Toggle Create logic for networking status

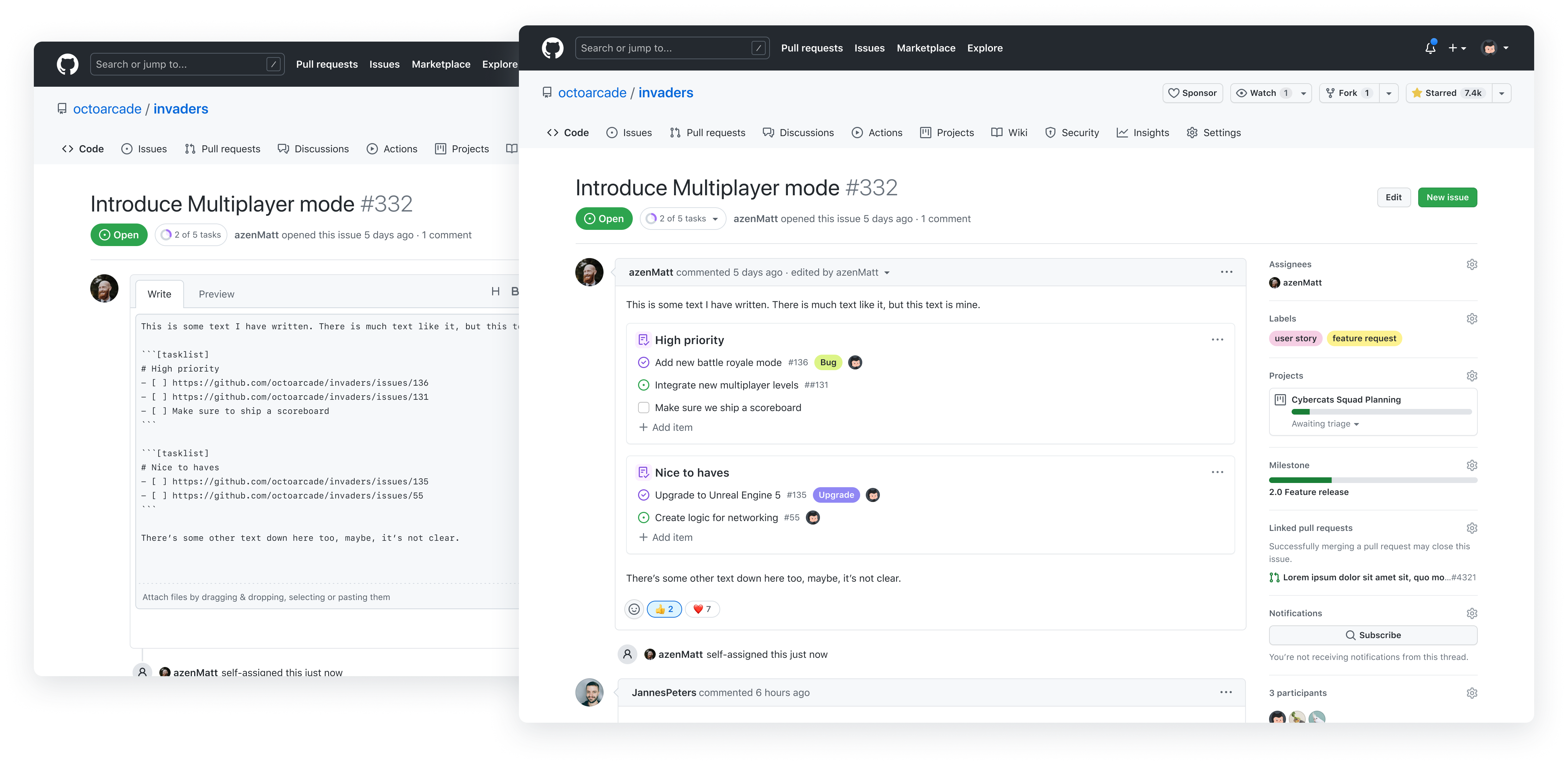pyautogui.click(x=643, y=517)
